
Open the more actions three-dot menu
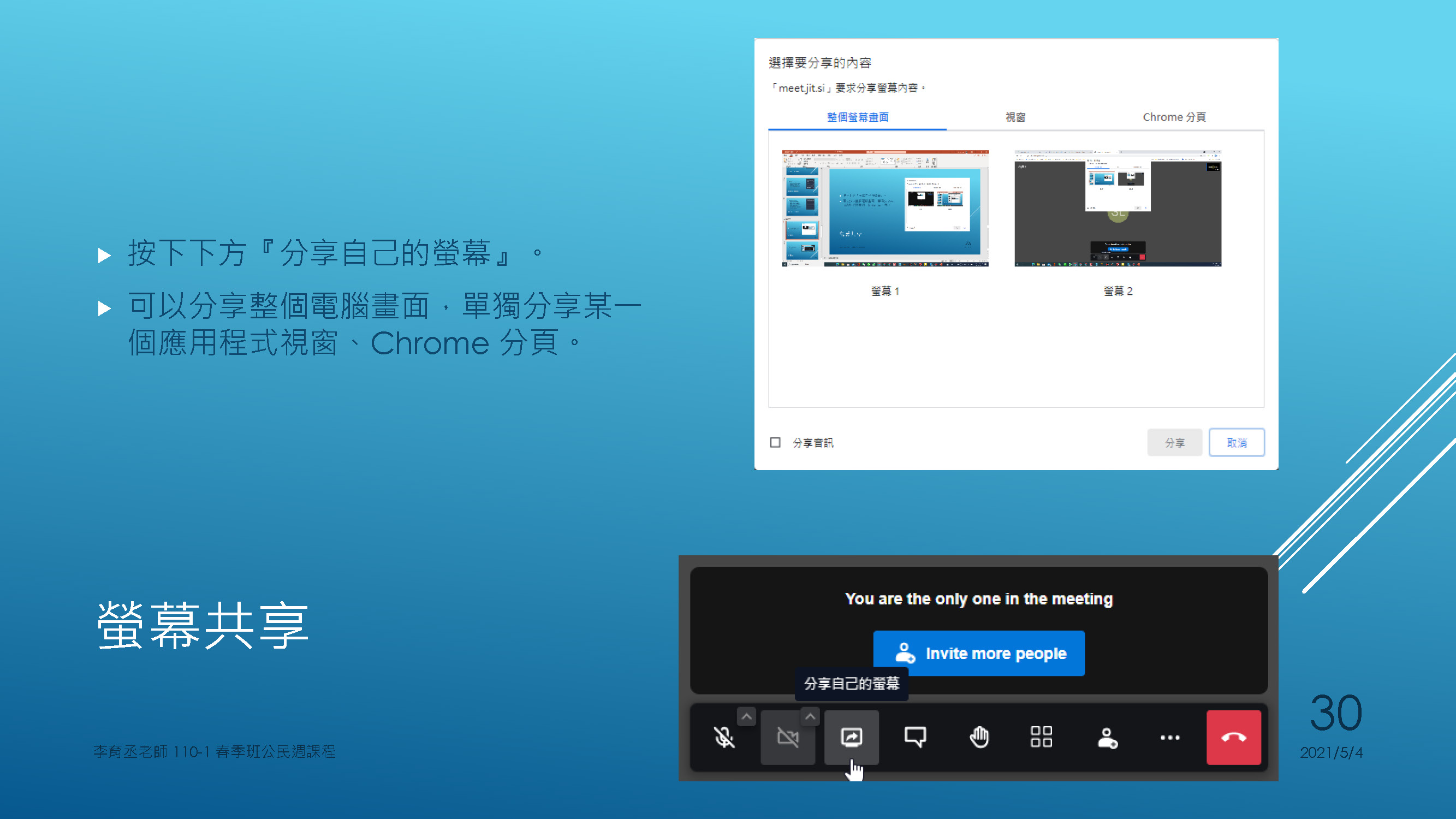coord(1170,738)
